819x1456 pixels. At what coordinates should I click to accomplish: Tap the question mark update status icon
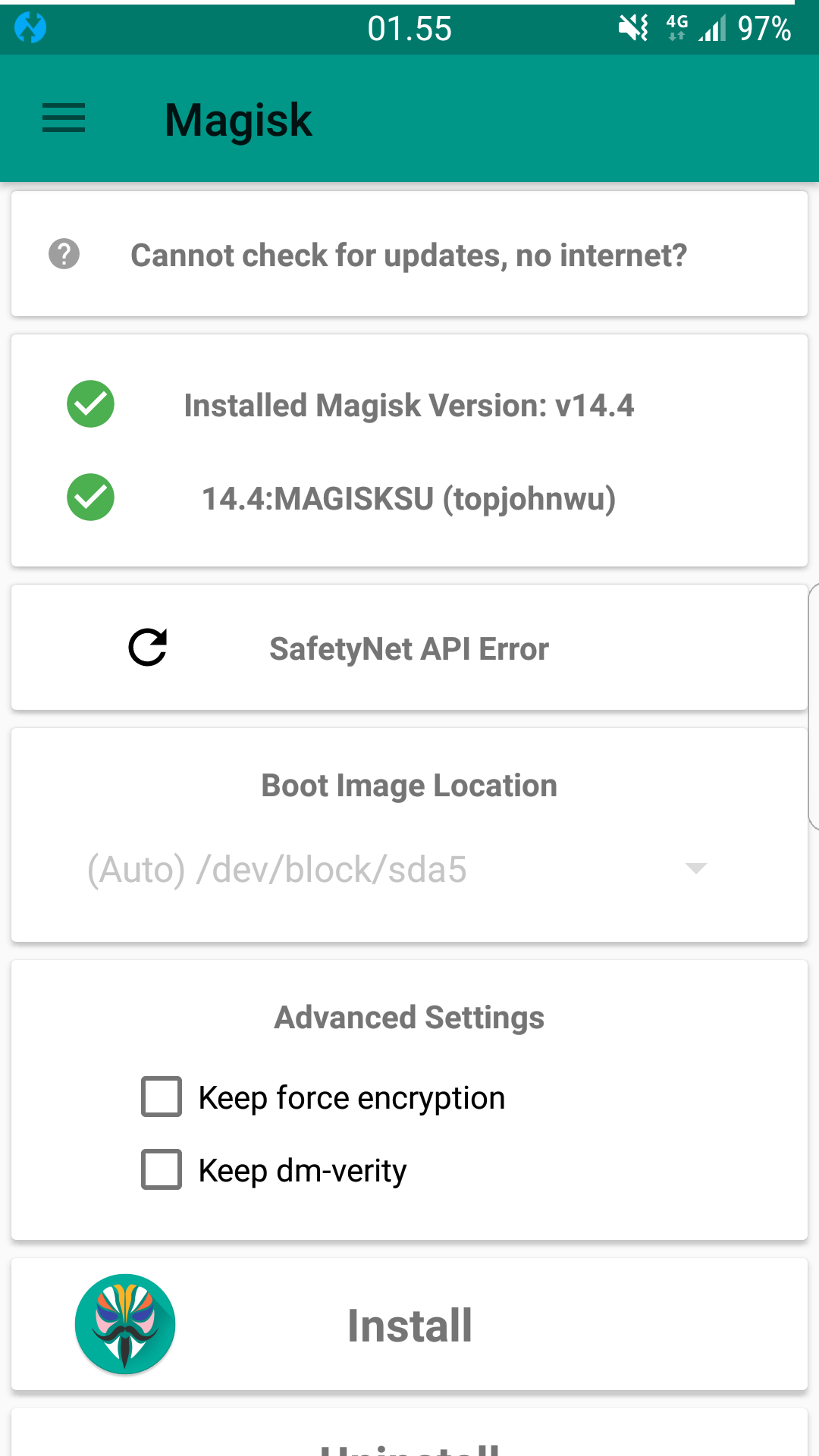pyautogui.click(x=64, y=254)
